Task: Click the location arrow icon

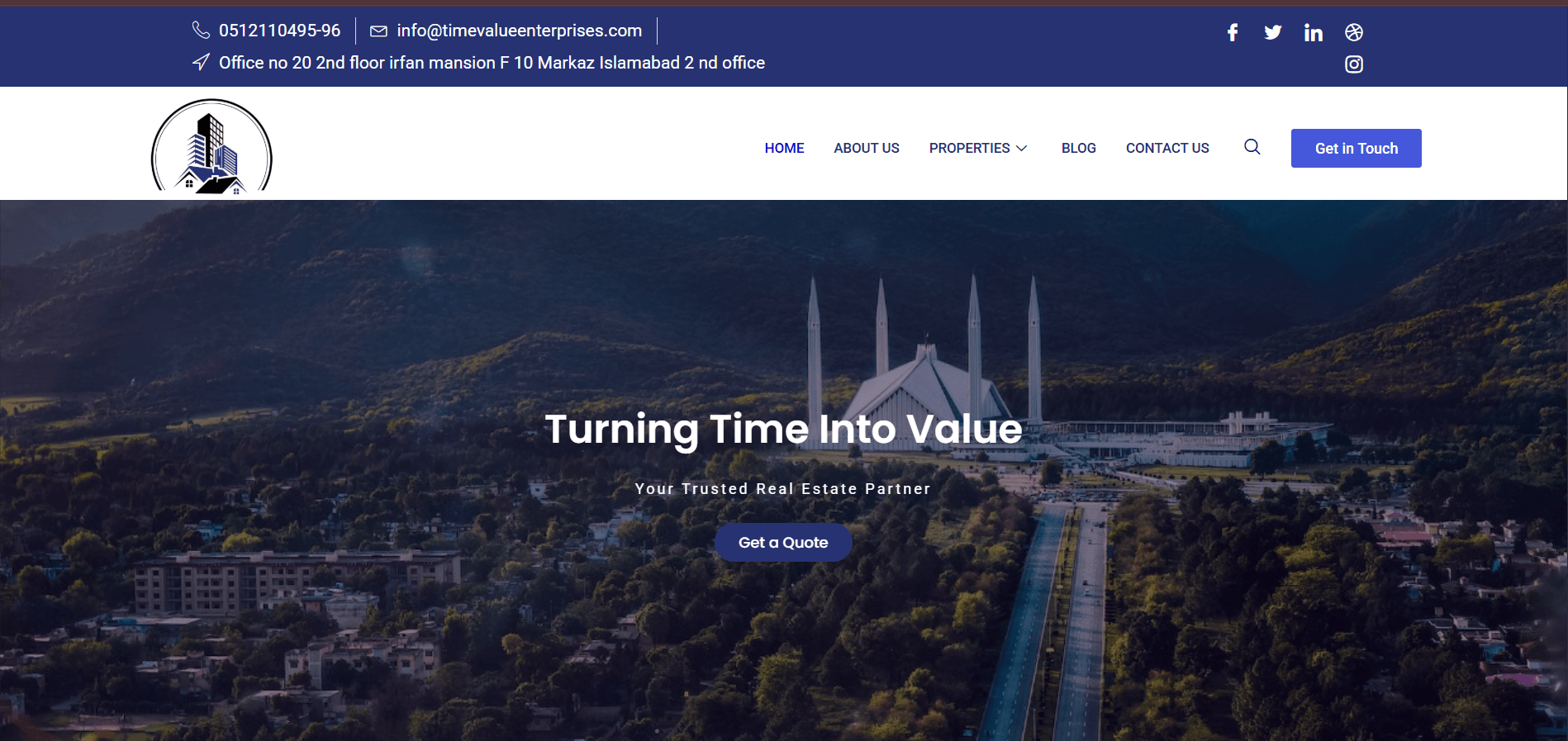Action: coord(201,62)
